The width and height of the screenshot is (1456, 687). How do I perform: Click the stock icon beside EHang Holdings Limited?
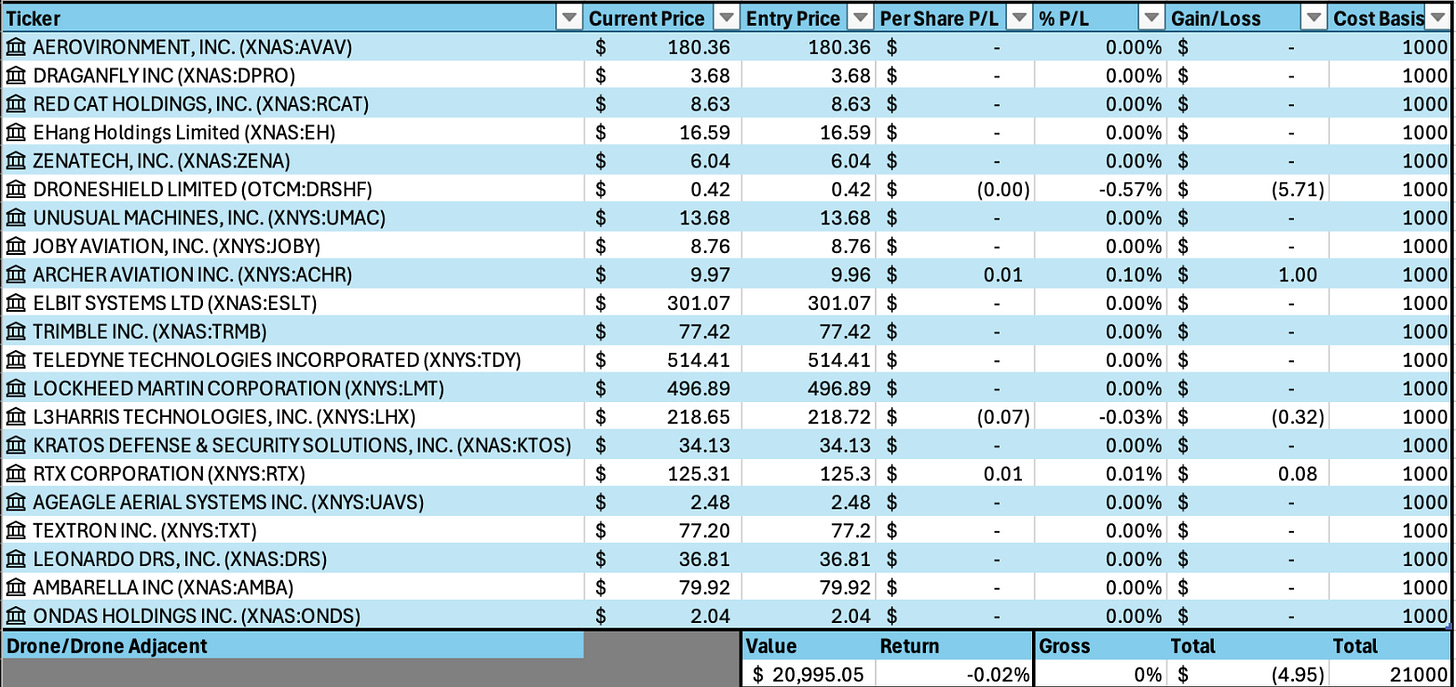coord(15,132)
